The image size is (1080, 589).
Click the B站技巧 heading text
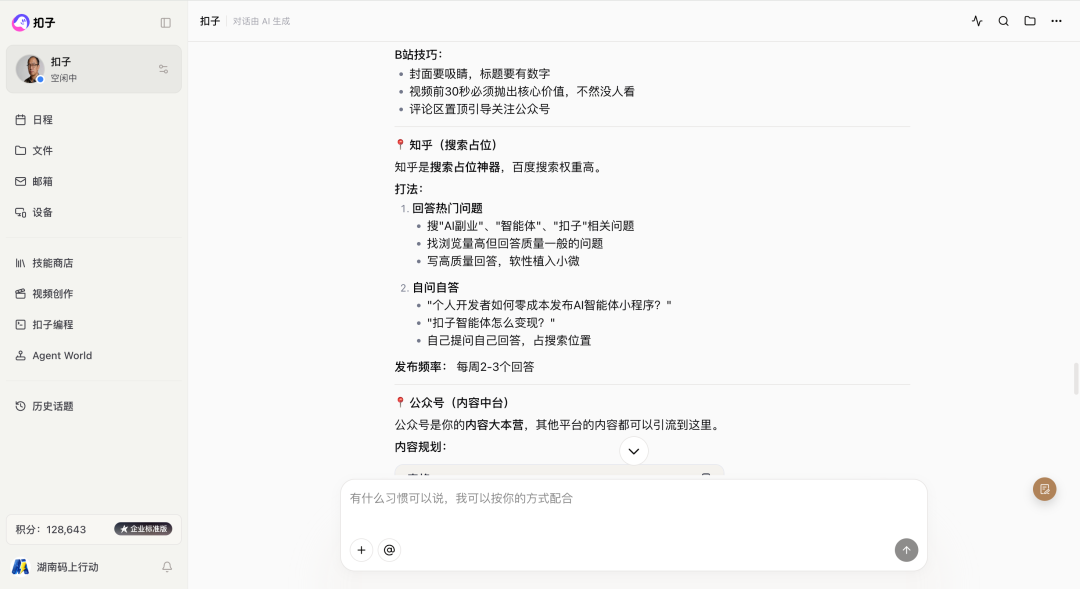point(419,54)
